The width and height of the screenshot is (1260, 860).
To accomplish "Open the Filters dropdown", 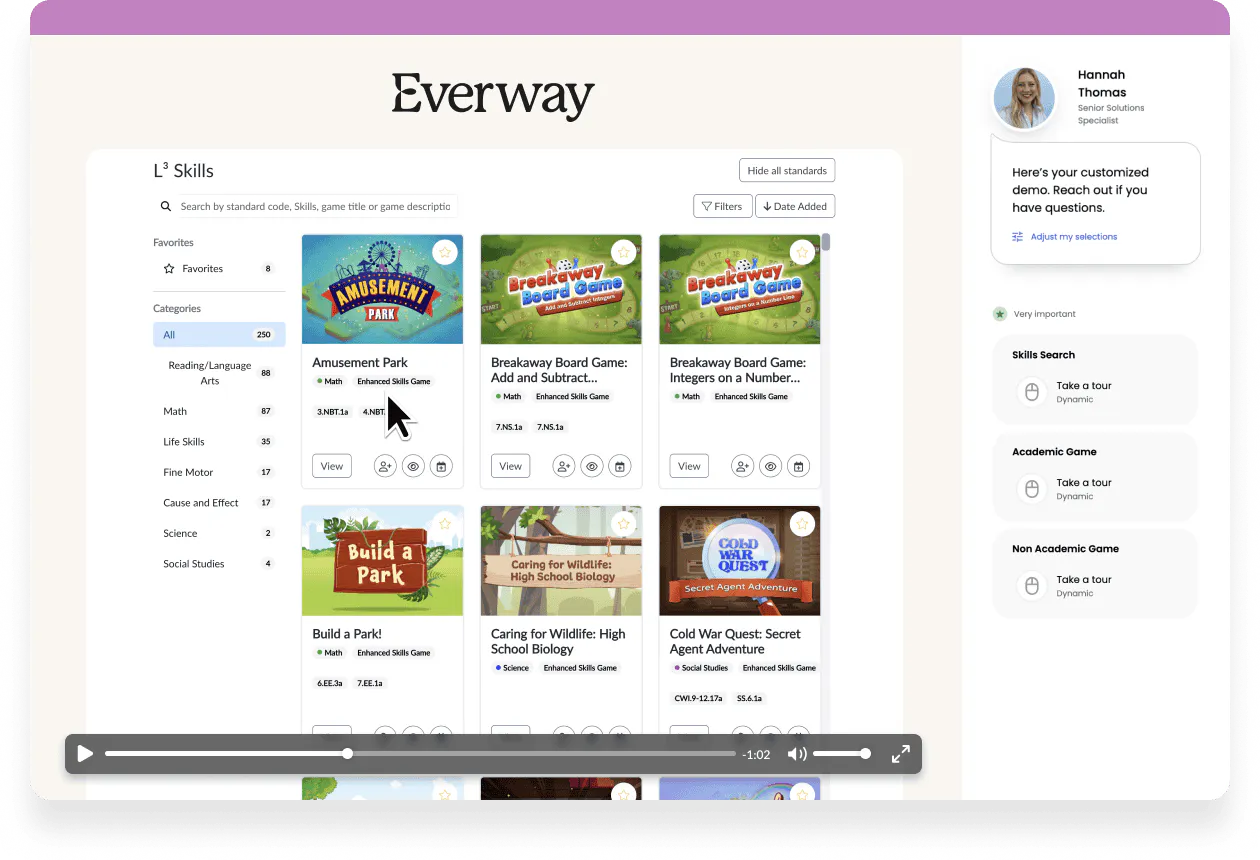I will pyautogui.click(x=722, y=207).
